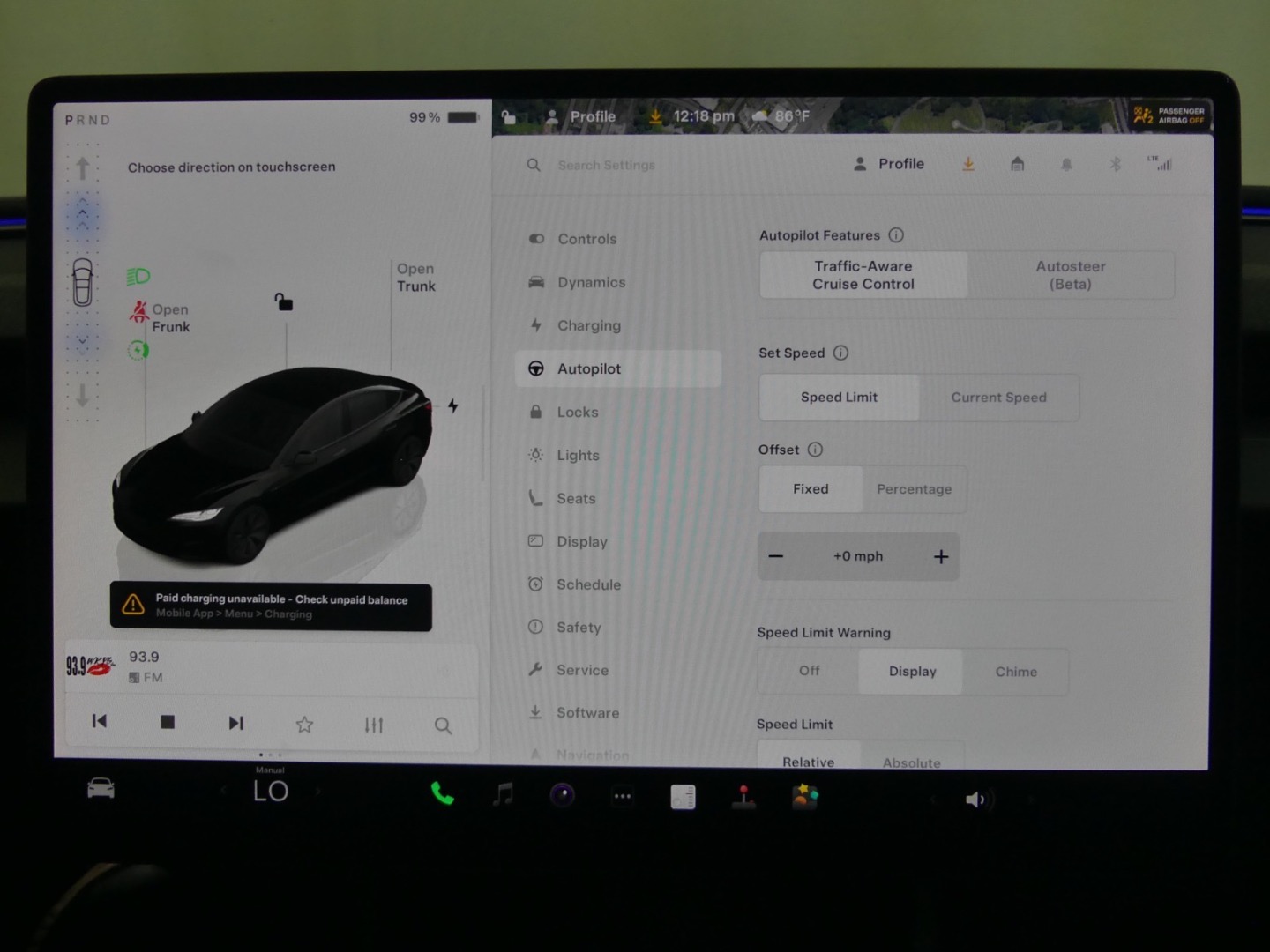This screenshot has width=1270, height=952.
Task: Set speed to Speed Limit
Action: 839,398
